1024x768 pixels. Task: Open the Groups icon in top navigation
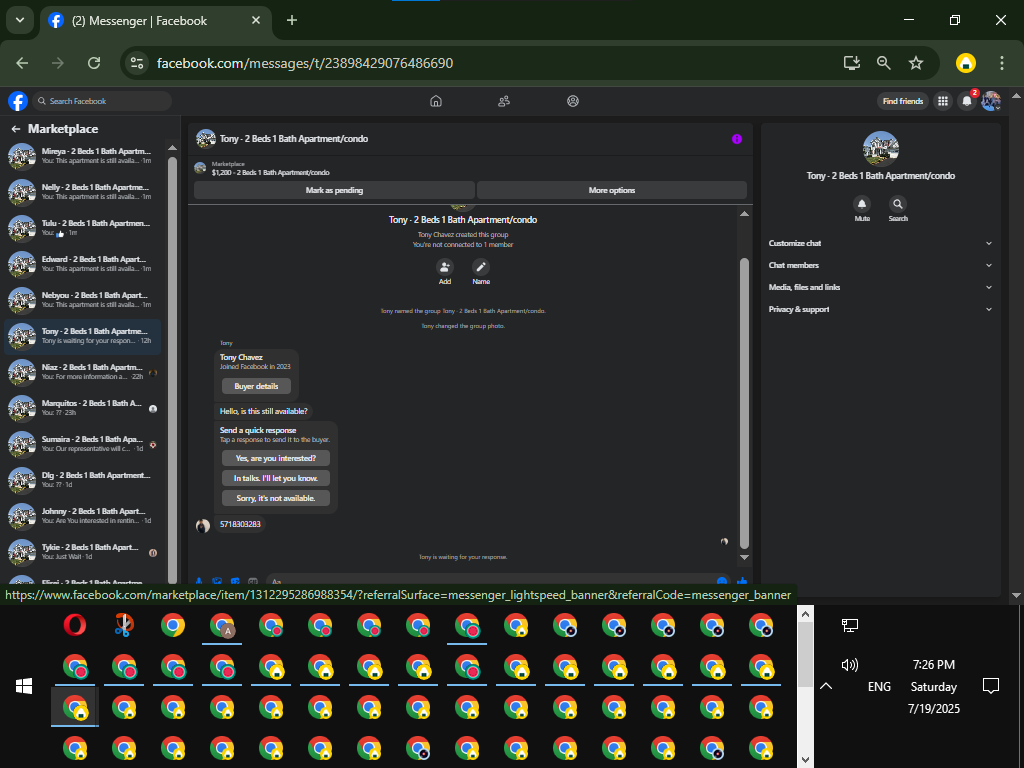click(573, 101)
